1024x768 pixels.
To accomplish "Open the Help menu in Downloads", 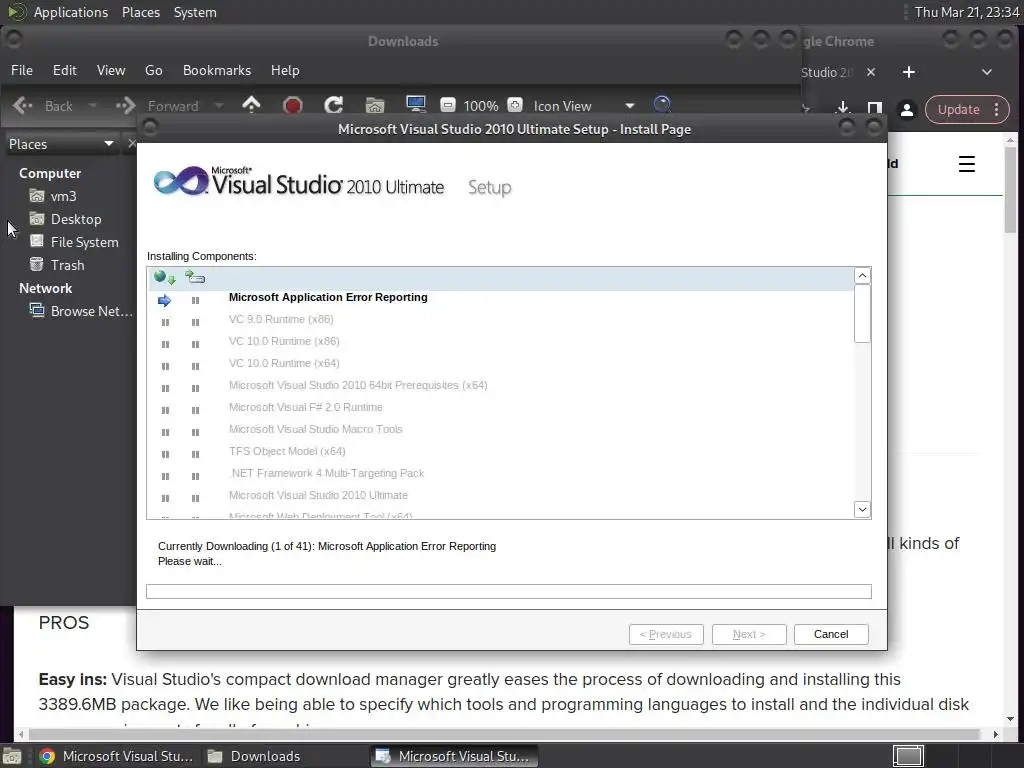I will point(285,70).
